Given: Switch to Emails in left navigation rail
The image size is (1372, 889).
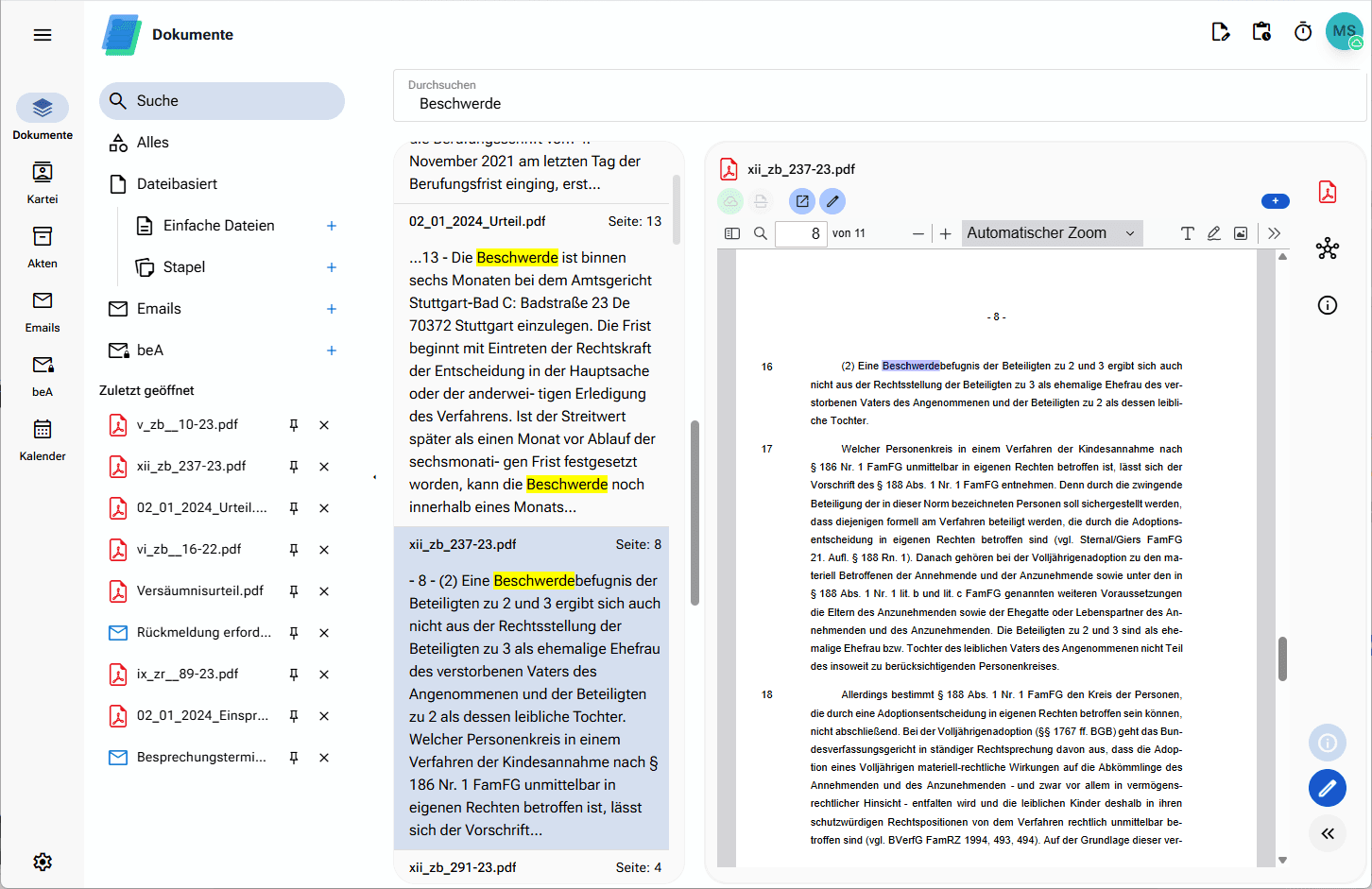Looking at the screenshot, I should (x=43, y=311).
